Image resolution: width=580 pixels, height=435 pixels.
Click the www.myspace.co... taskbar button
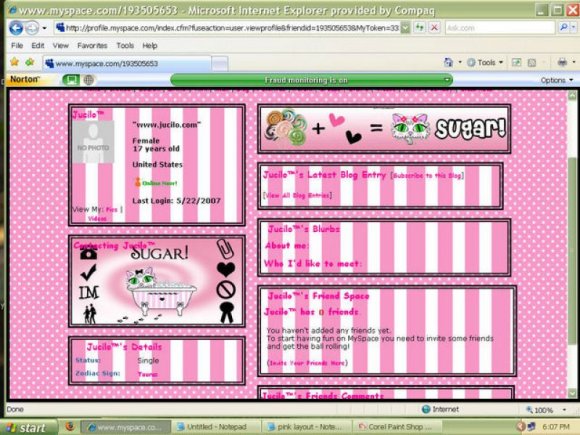click(126, 427)
